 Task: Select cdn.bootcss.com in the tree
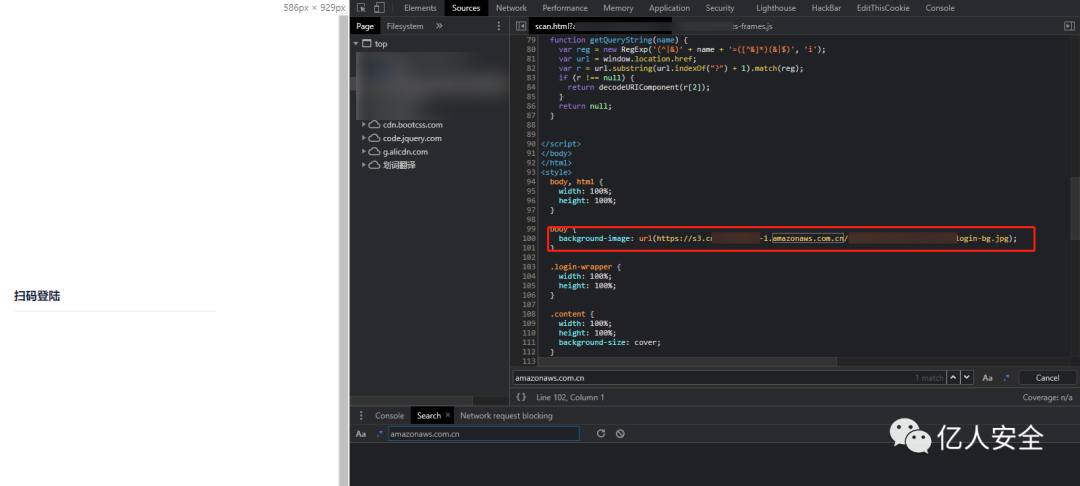click(x=413, y=125)
